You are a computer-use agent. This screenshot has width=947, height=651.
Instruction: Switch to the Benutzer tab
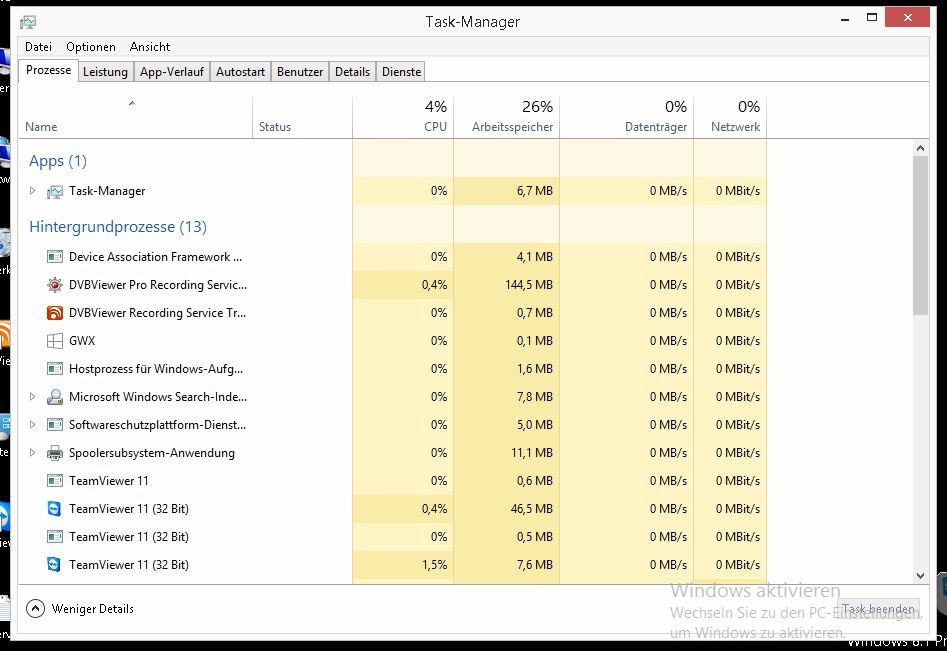coord(300,72)
